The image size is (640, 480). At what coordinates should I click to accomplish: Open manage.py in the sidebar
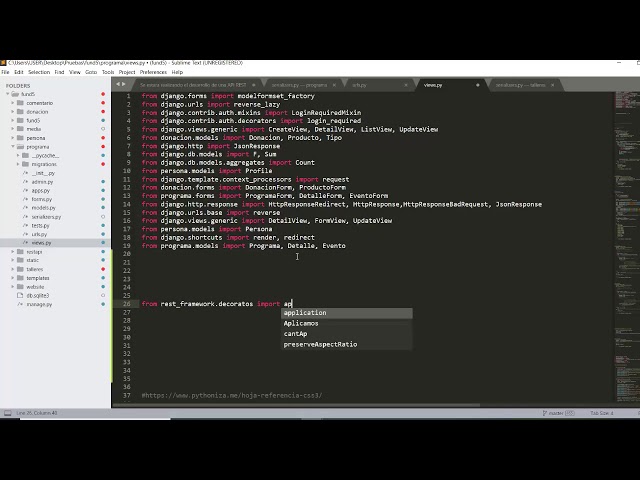[x=39, y=304]
